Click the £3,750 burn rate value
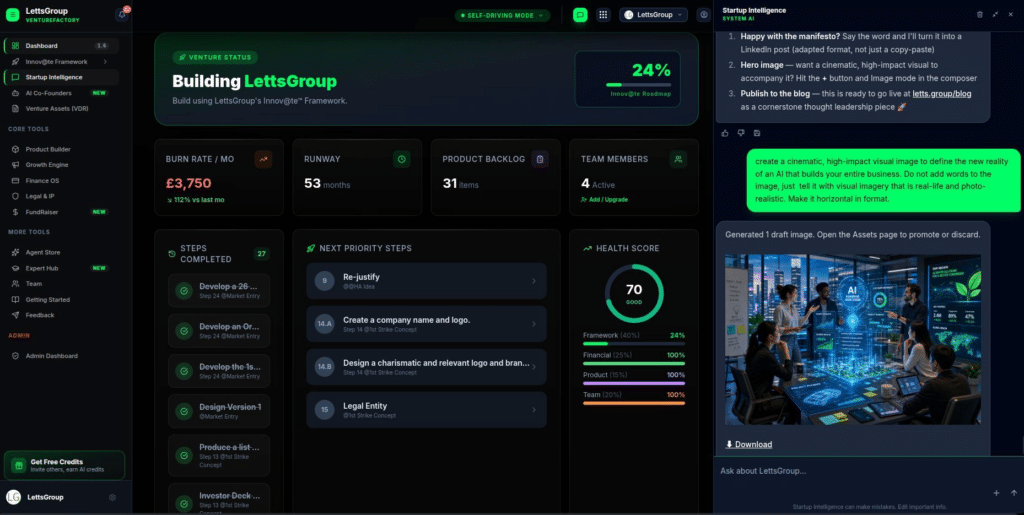This screenshot has height=515, width=1024. (188, 183)
